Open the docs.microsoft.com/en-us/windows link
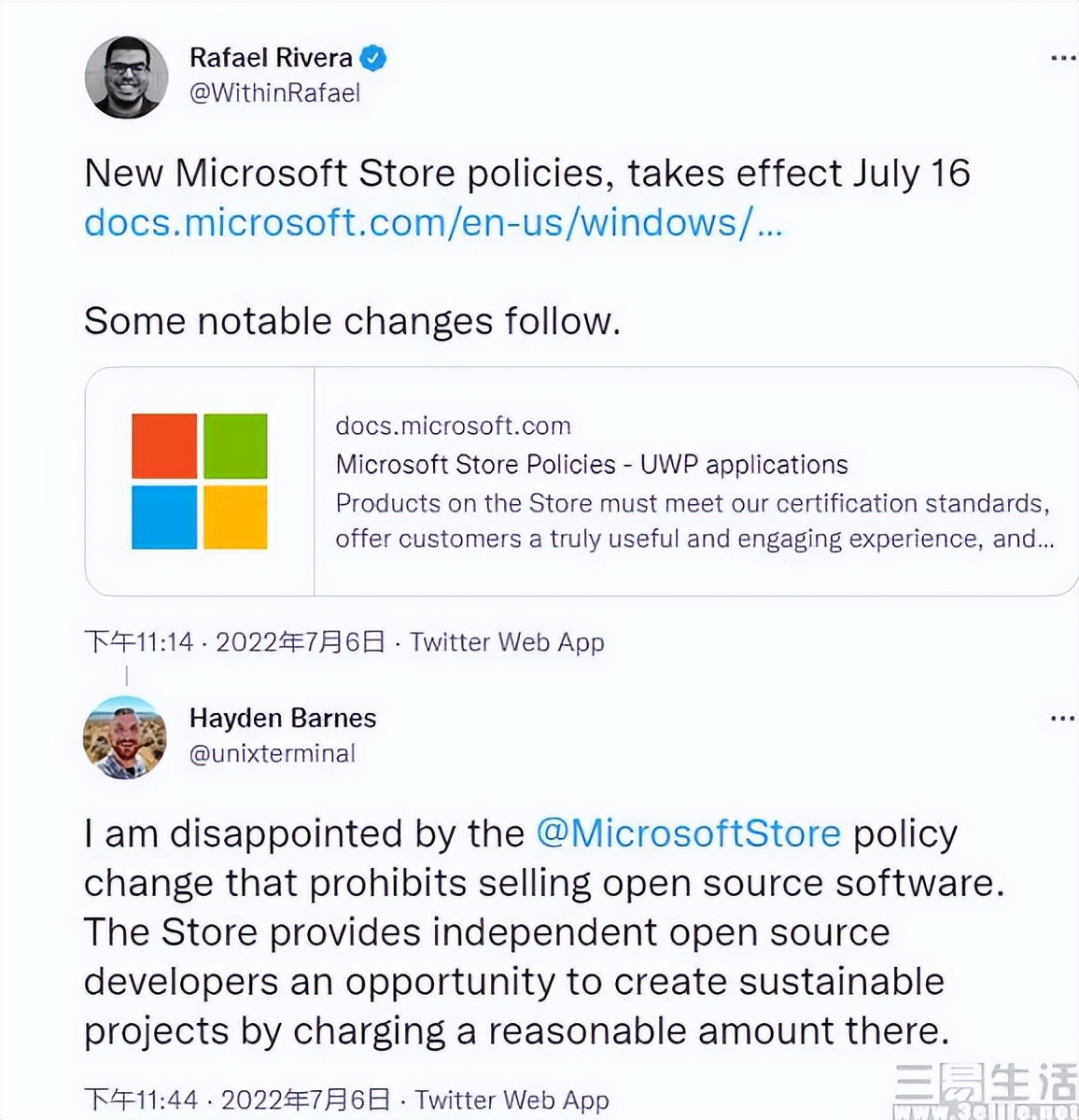Image resolution: width=1079 pixels, height=1120 pixels. point(433,223)
